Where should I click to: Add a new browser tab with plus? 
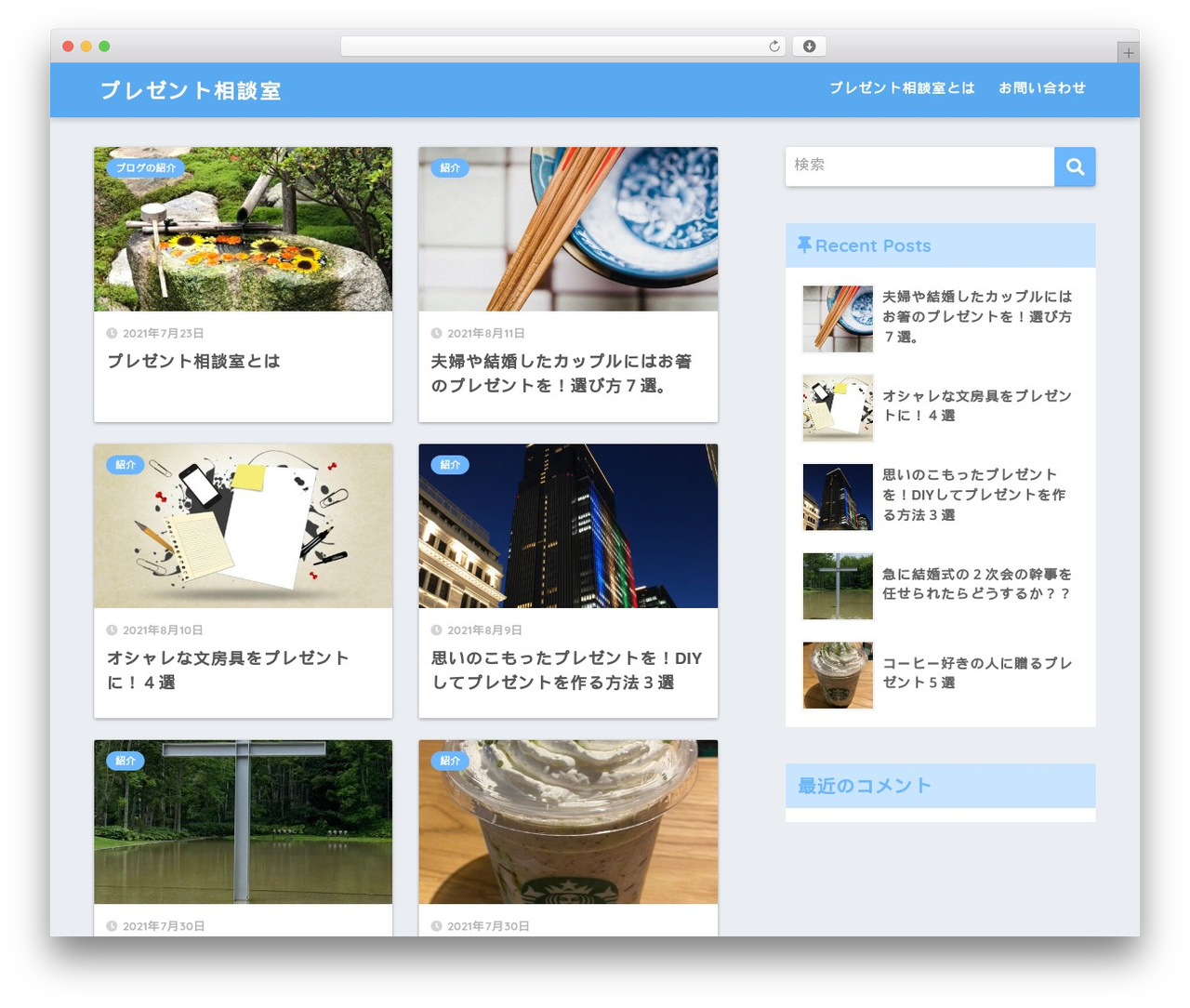click(x=1128, y=53)
